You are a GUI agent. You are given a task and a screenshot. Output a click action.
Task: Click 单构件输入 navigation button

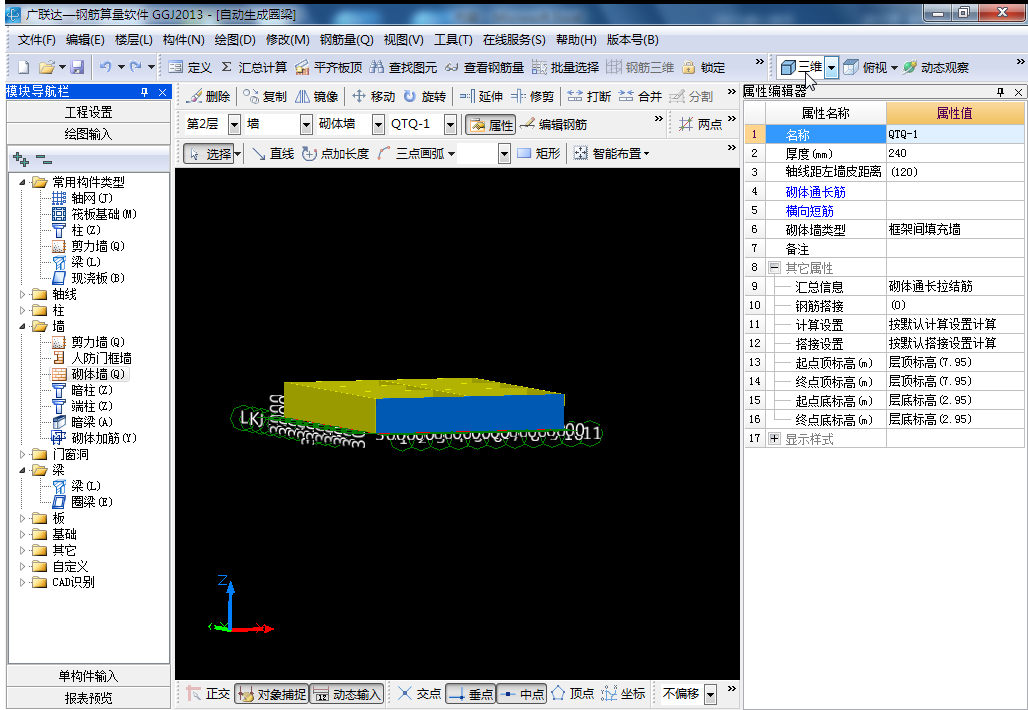89,676
